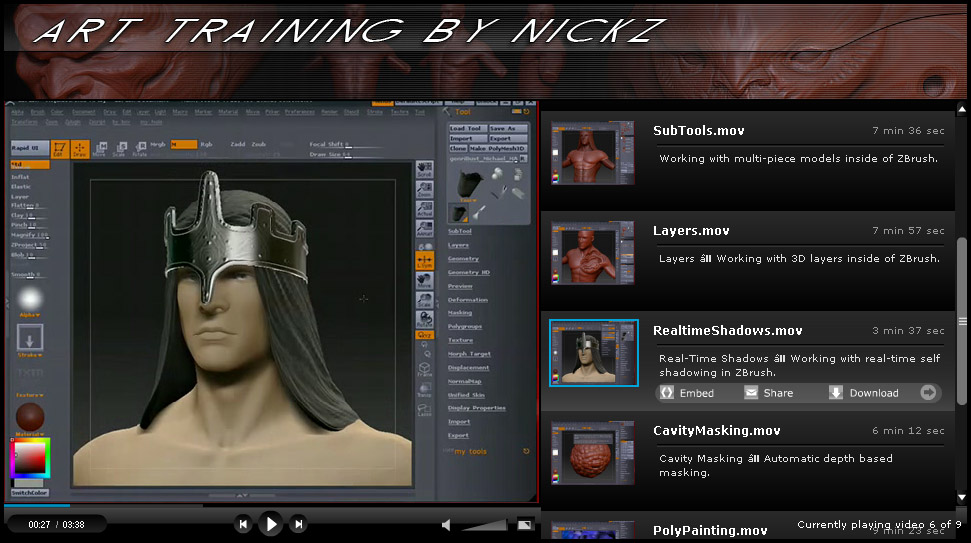Choose the Layer brush

[20, 196]
